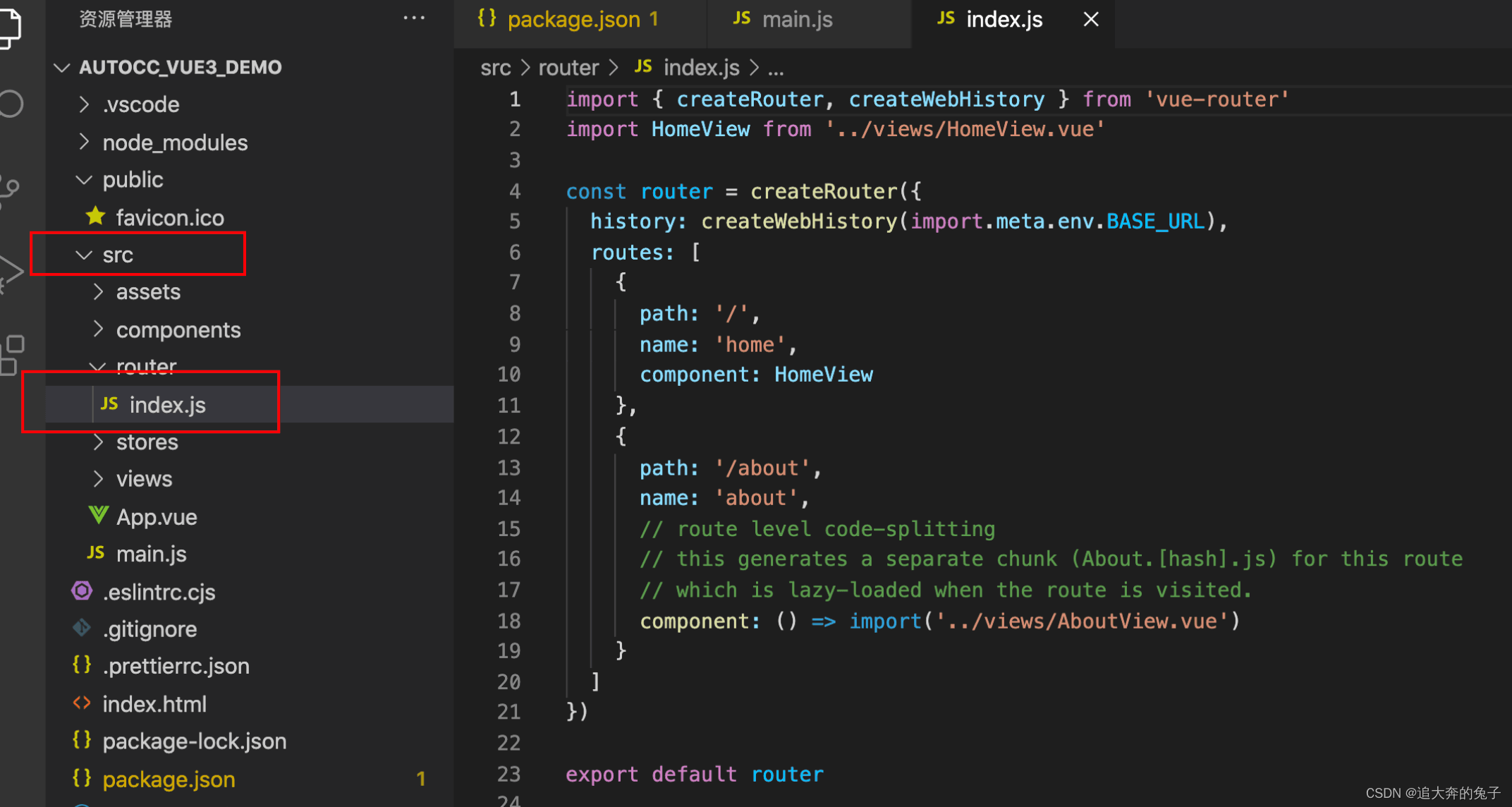
Task: Click 'vue-router' string on line 1
Action: (x=1217, y=99)
